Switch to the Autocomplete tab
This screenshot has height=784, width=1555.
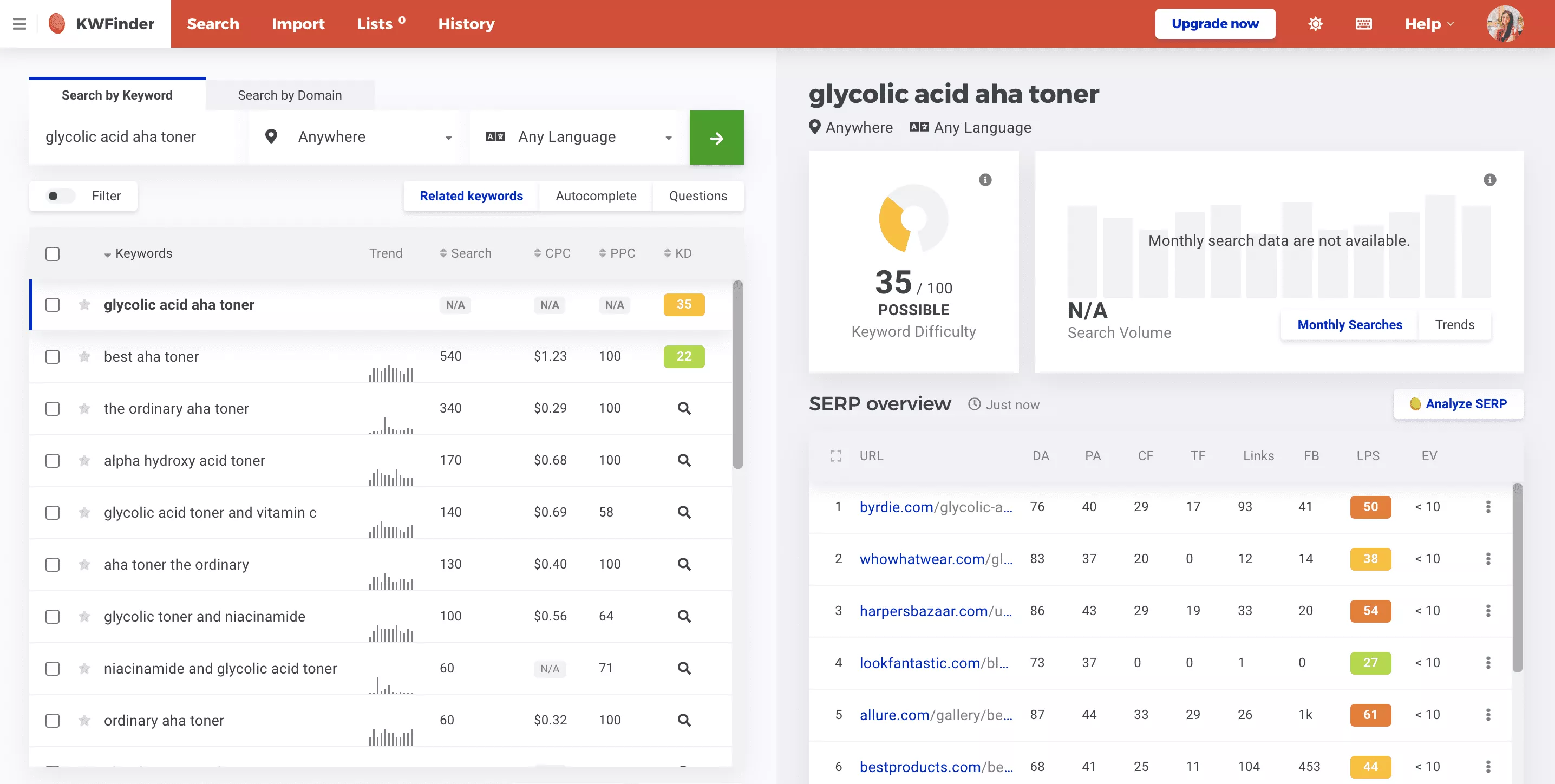[x=596, y=195]
